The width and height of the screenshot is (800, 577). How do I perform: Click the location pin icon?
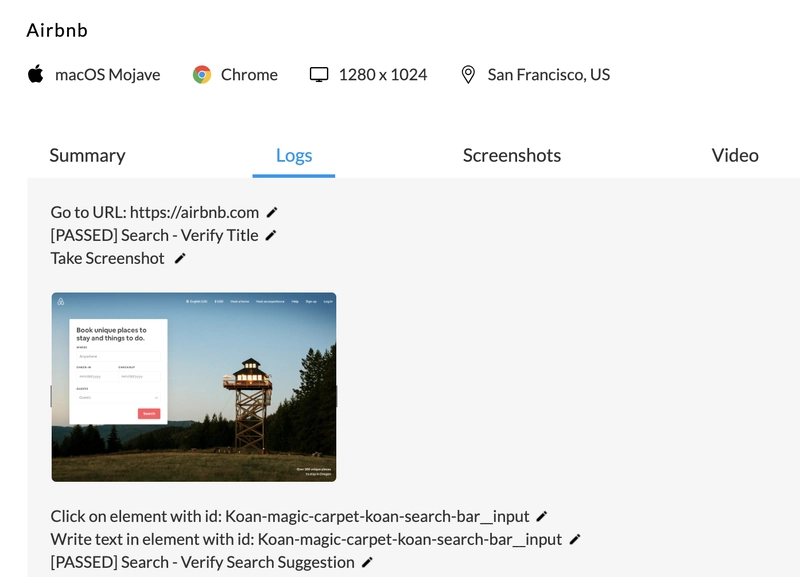pyautogui.click(x=468, y=74)
